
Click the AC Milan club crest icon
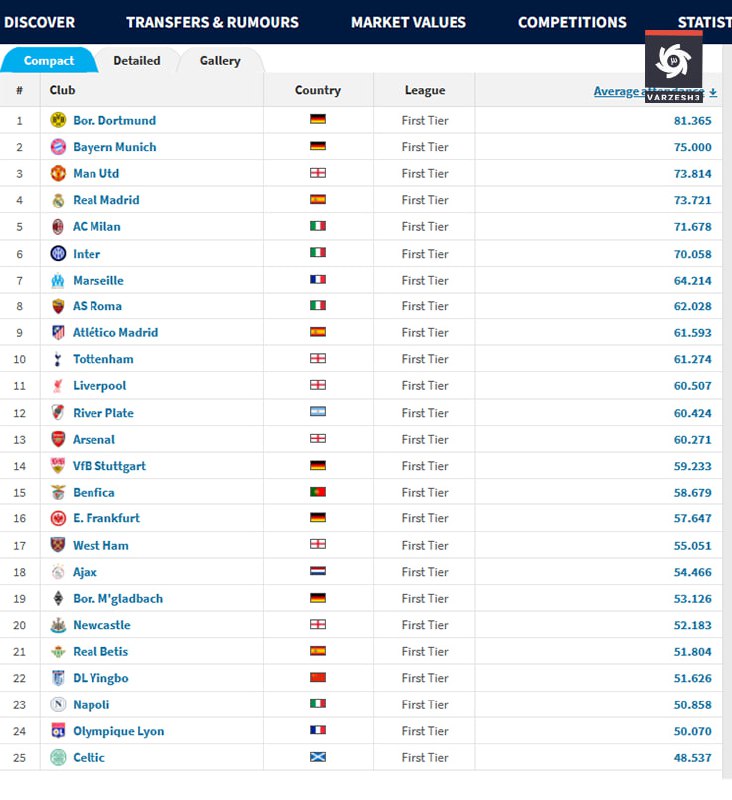[58, 227]
